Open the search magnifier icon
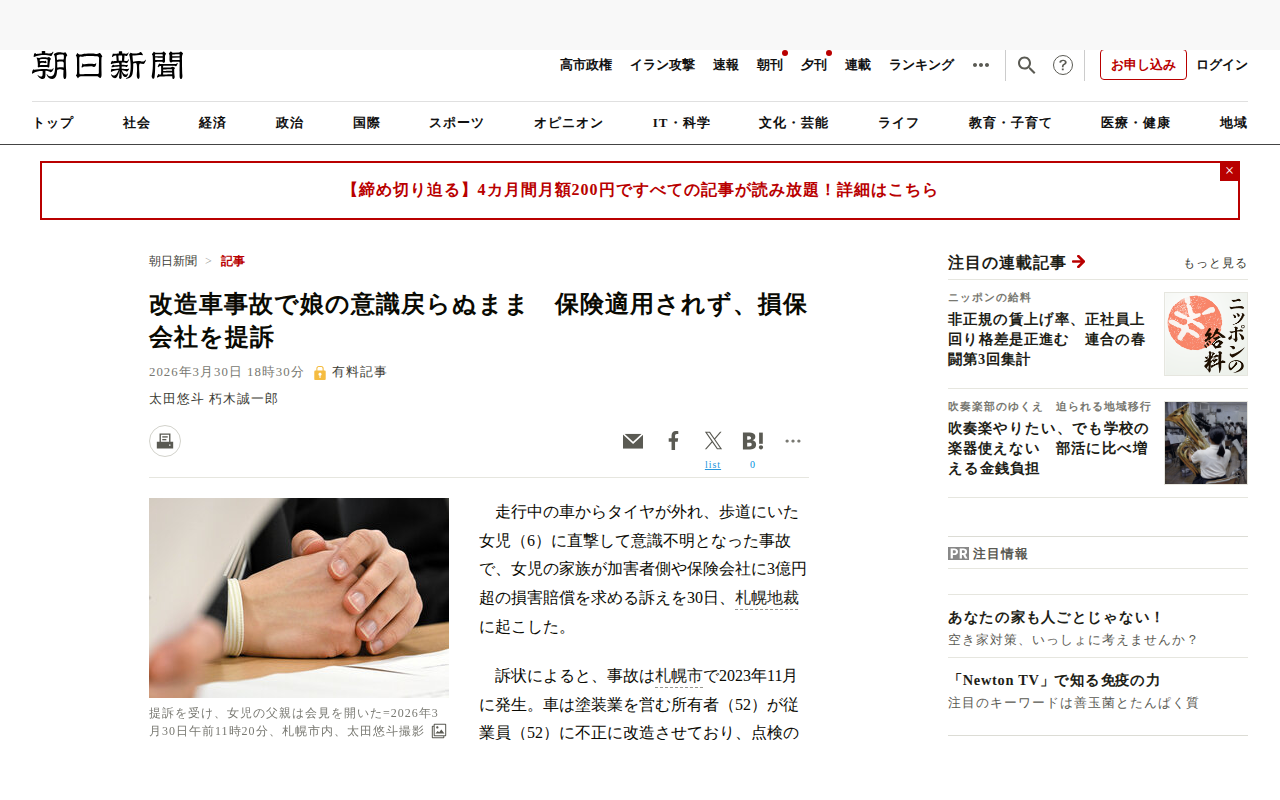 1027,65
